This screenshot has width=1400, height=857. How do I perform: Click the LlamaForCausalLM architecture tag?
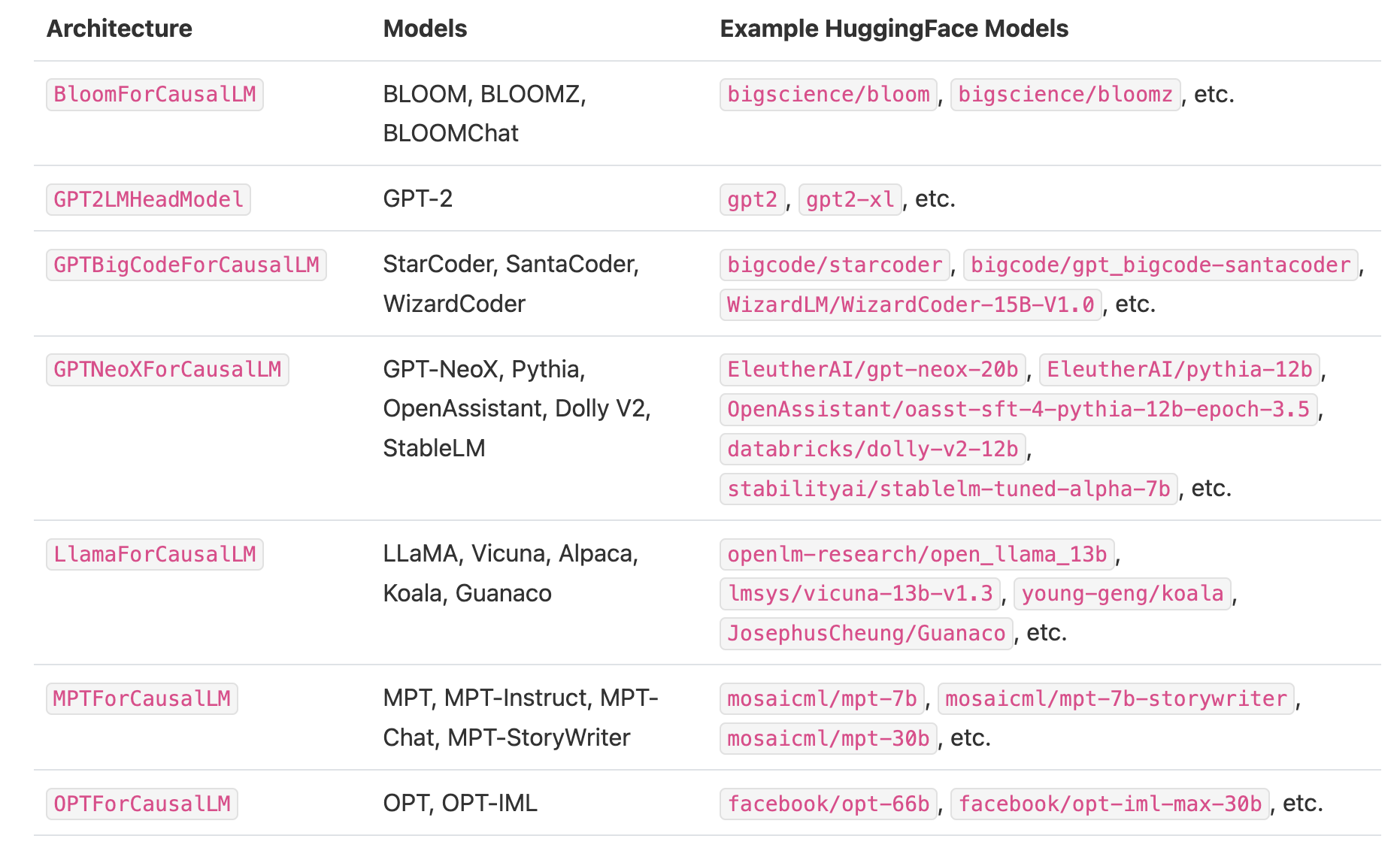[x=155, y=555]
